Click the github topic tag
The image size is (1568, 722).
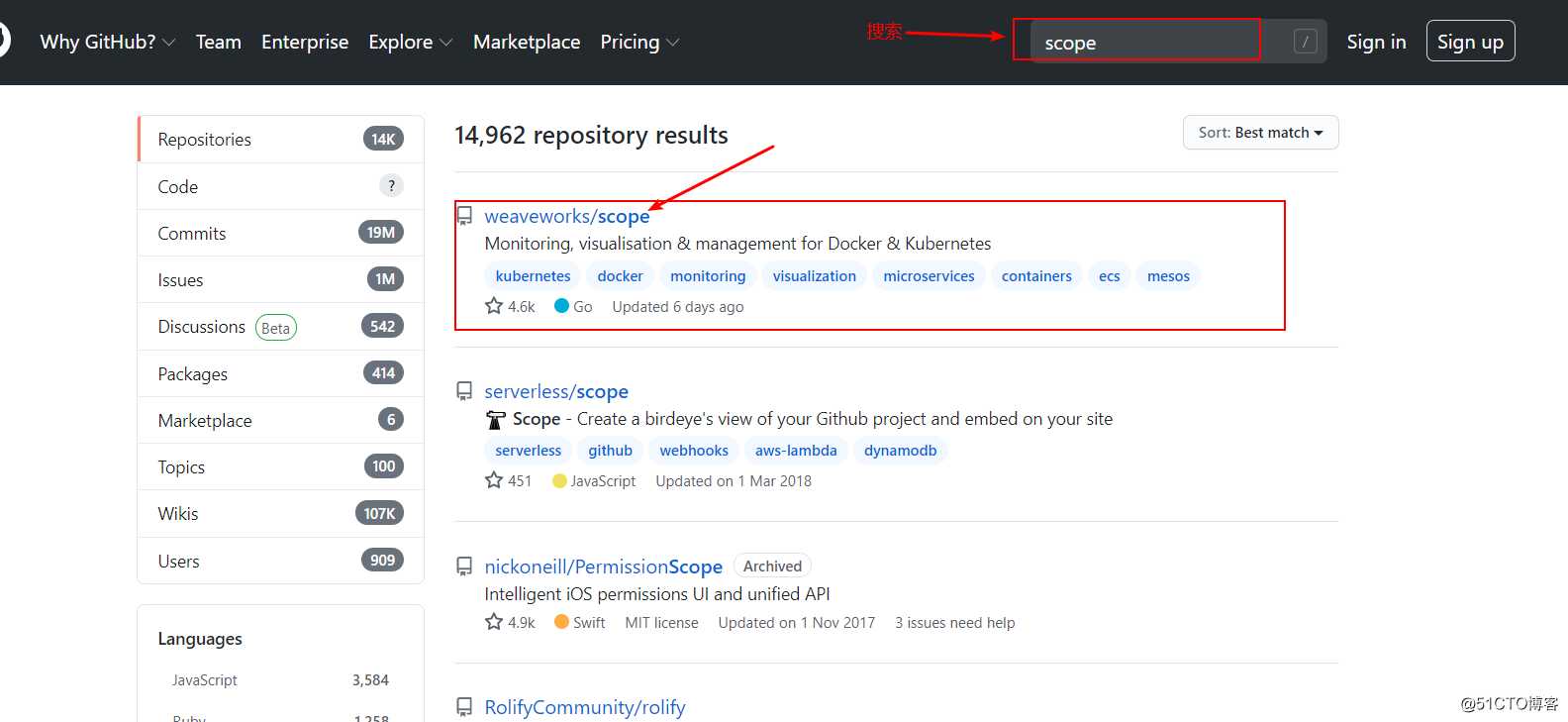[611, 450]
